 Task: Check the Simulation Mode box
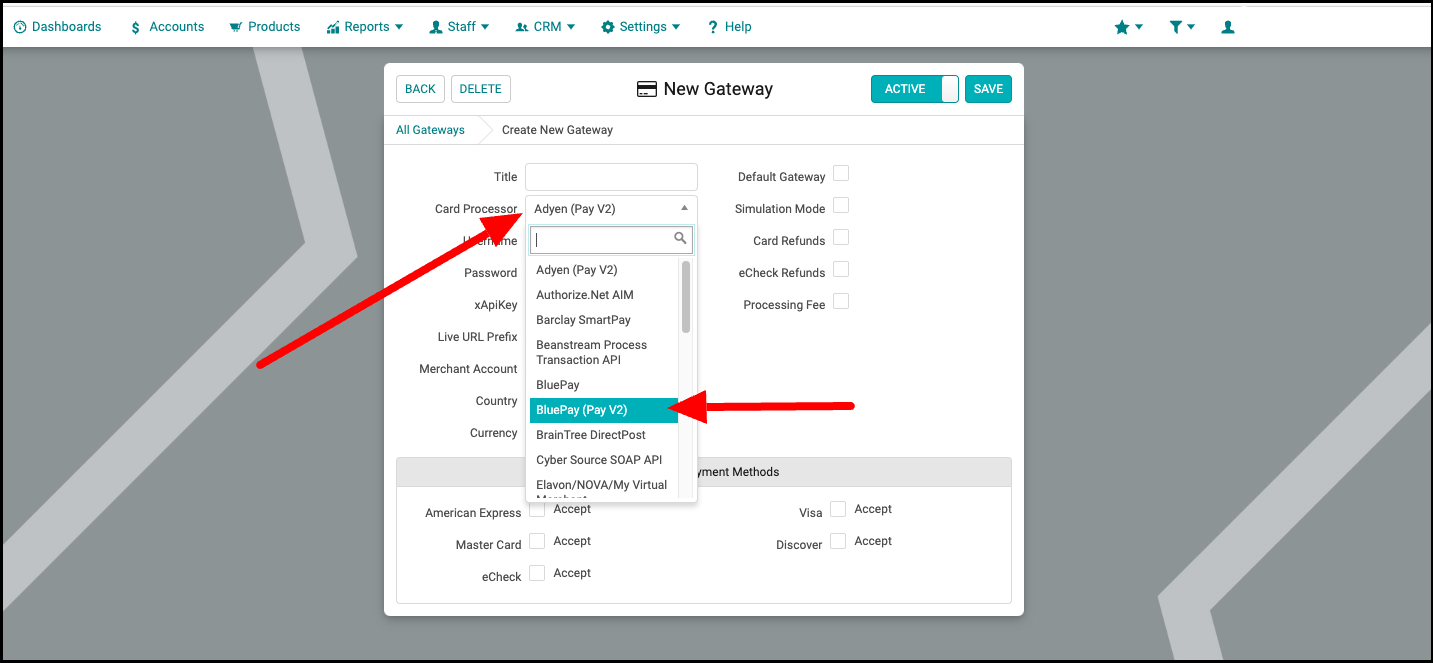tap(841, 206)
